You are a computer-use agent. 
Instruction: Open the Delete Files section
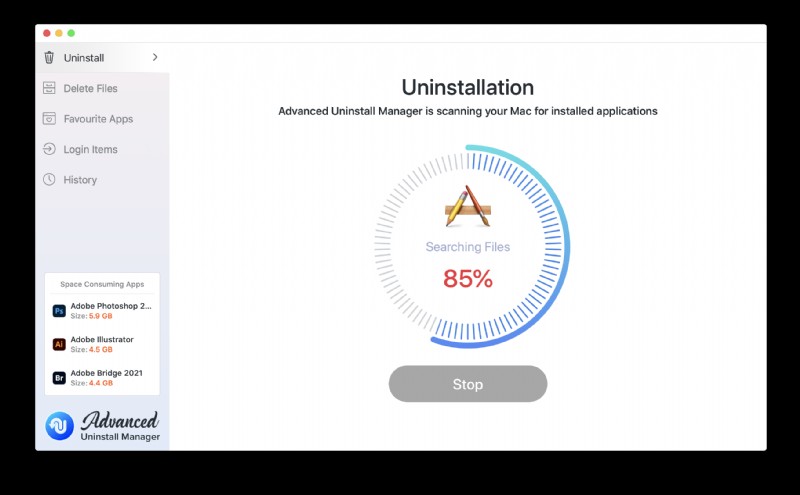point(91,88)
